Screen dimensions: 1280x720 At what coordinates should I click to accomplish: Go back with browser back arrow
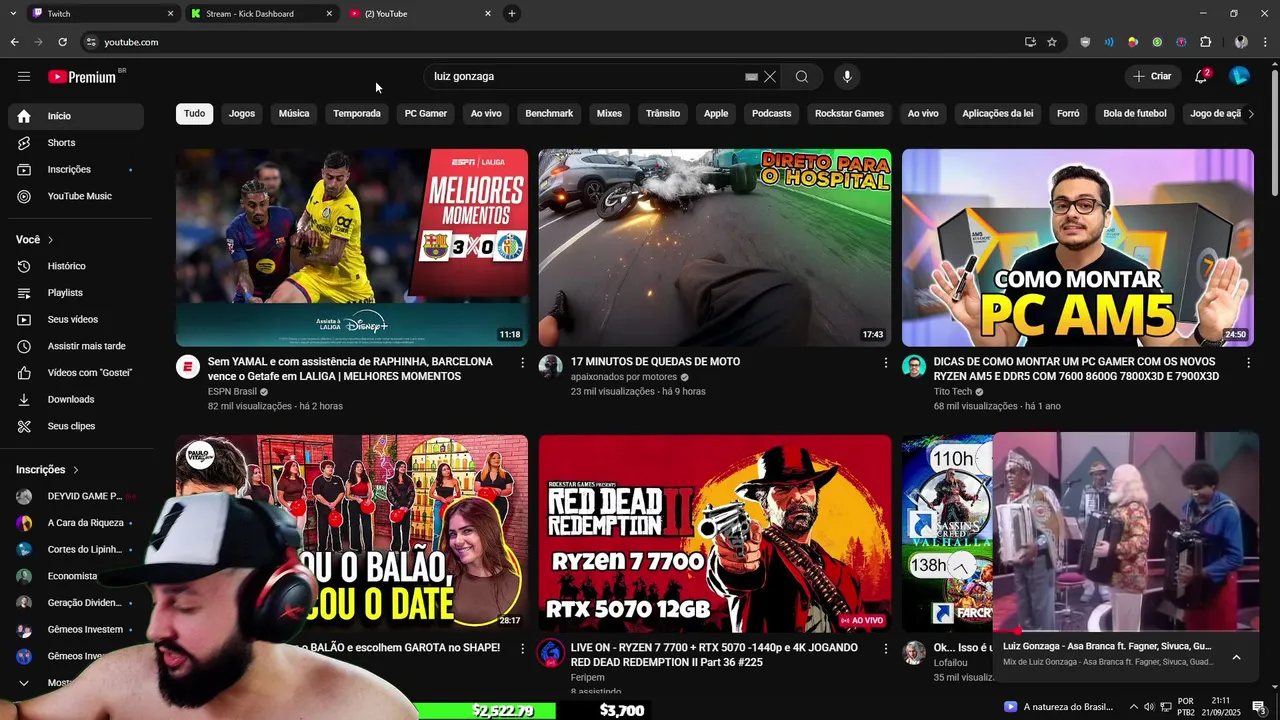(x=14, y=42)
